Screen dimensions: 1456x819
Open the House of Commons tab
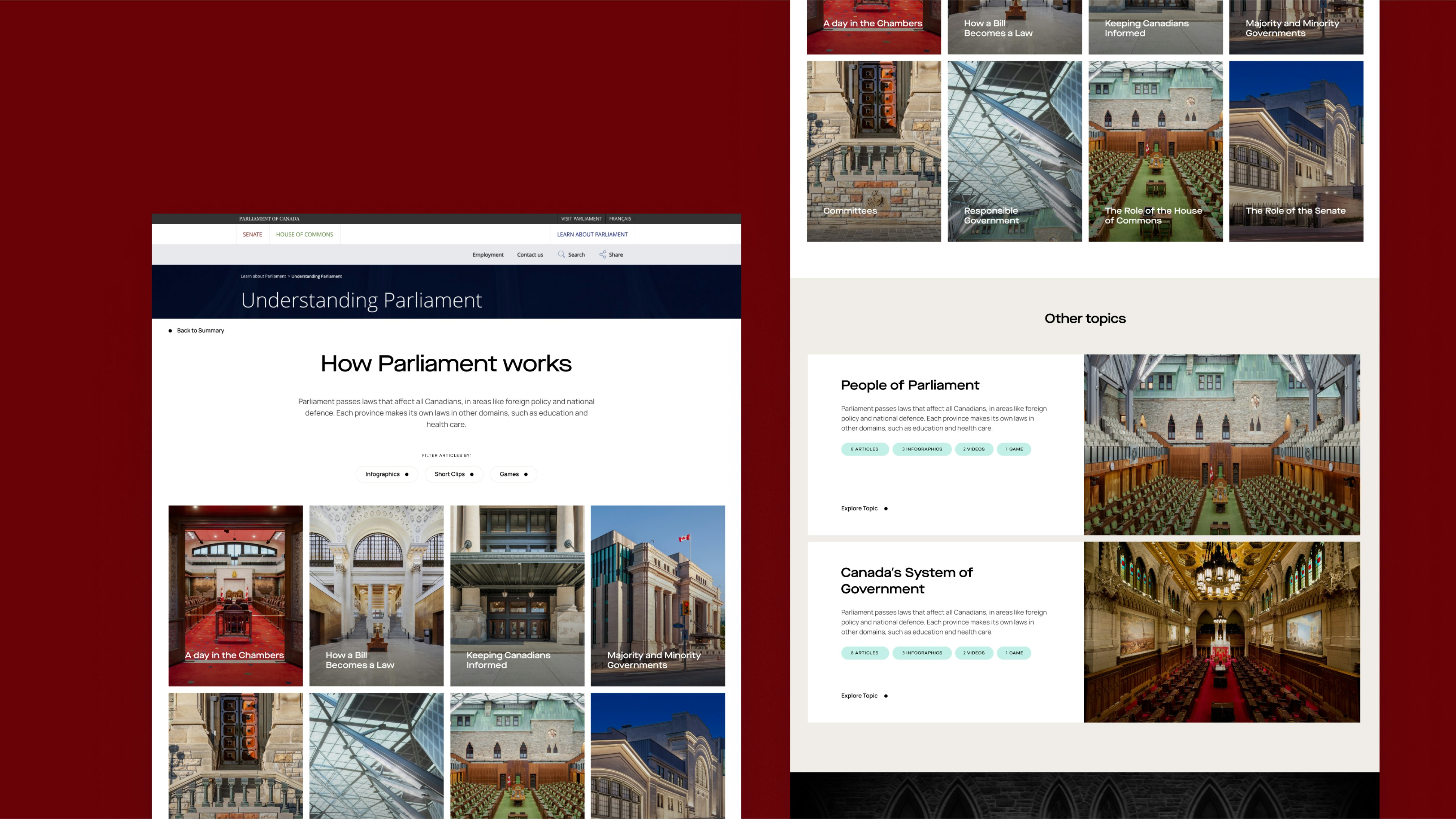pyautogui.click(x=305, y=234)
